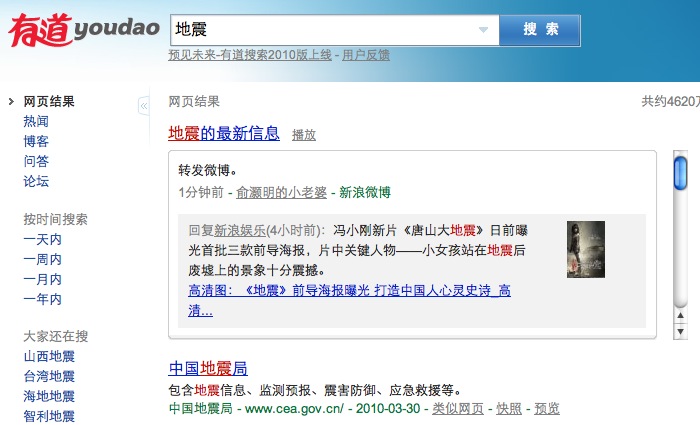Screen dimensions: 700x425
Task: Open the 新浪娱乐 link in the reply
Action: (240, 230)
